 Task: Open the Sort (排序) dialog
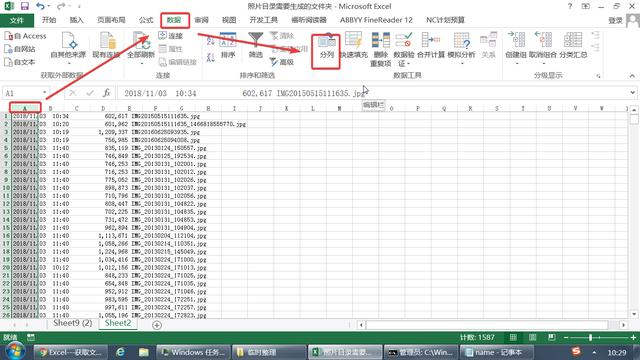[x=228, y=46]
